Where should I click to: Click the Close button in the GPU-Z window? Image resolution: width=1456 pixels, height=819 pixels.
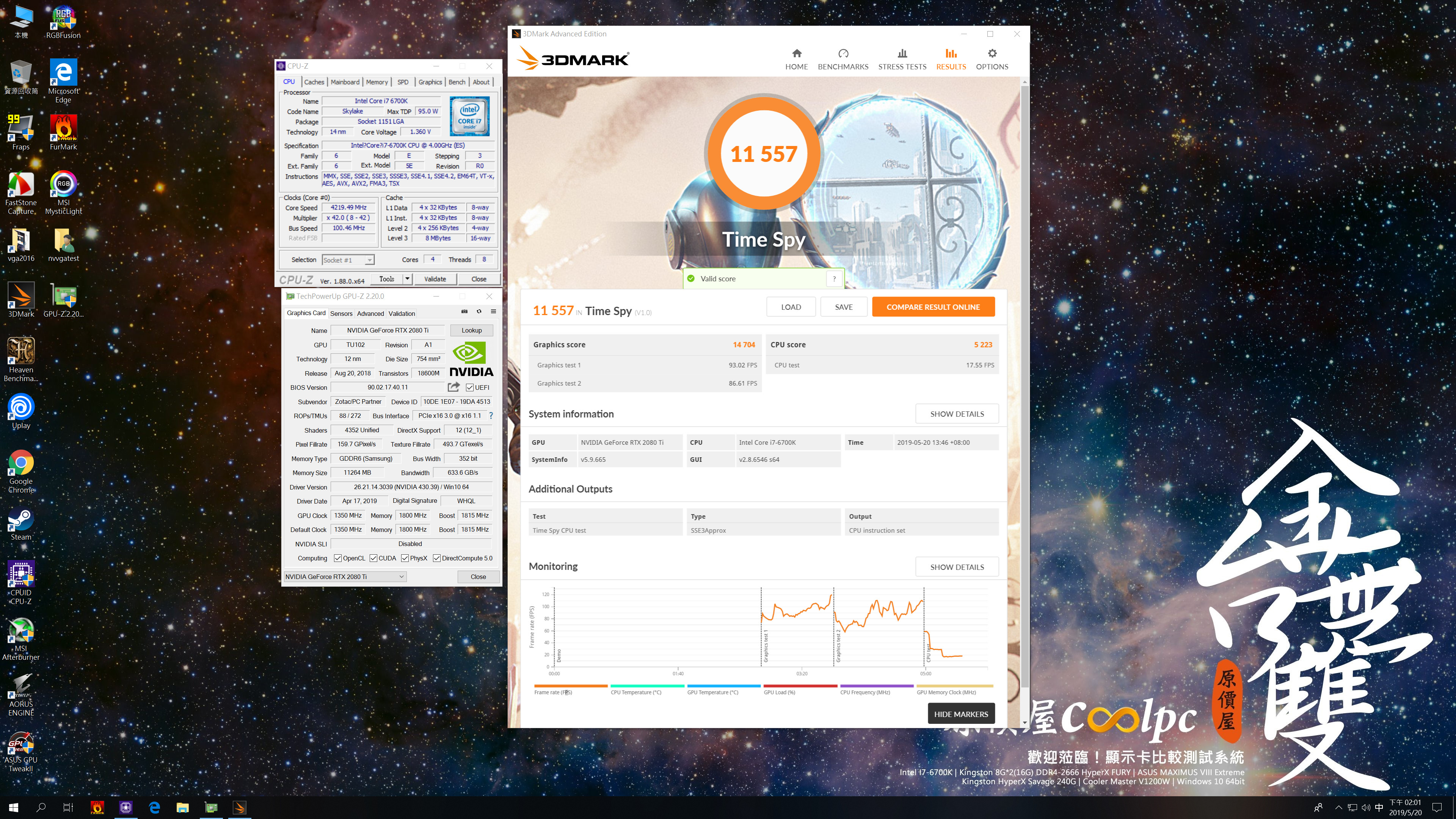[x=478, y=576]
